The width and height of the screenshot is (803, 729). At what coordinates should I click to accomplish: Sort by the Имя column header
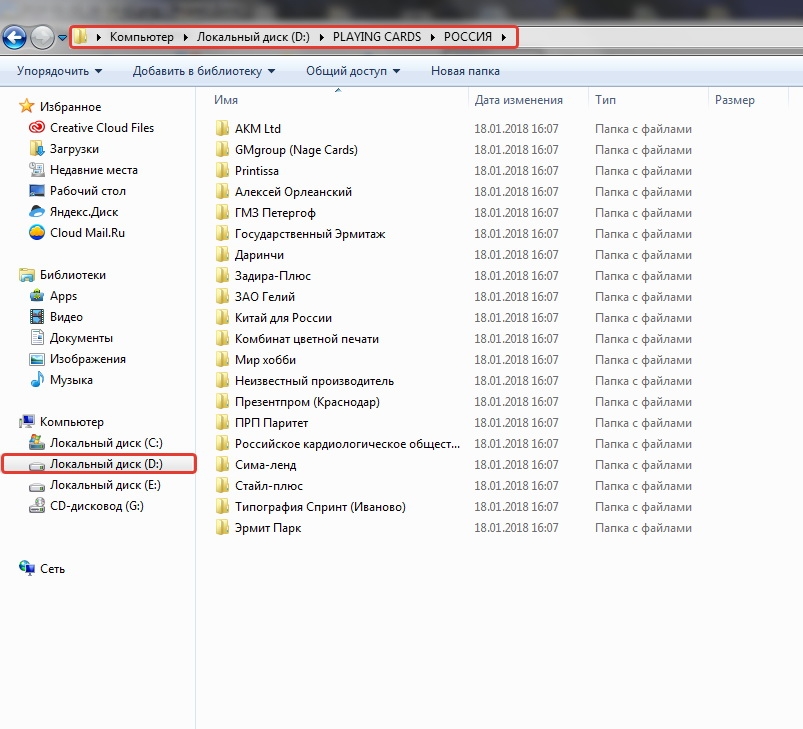pos(226,100)
